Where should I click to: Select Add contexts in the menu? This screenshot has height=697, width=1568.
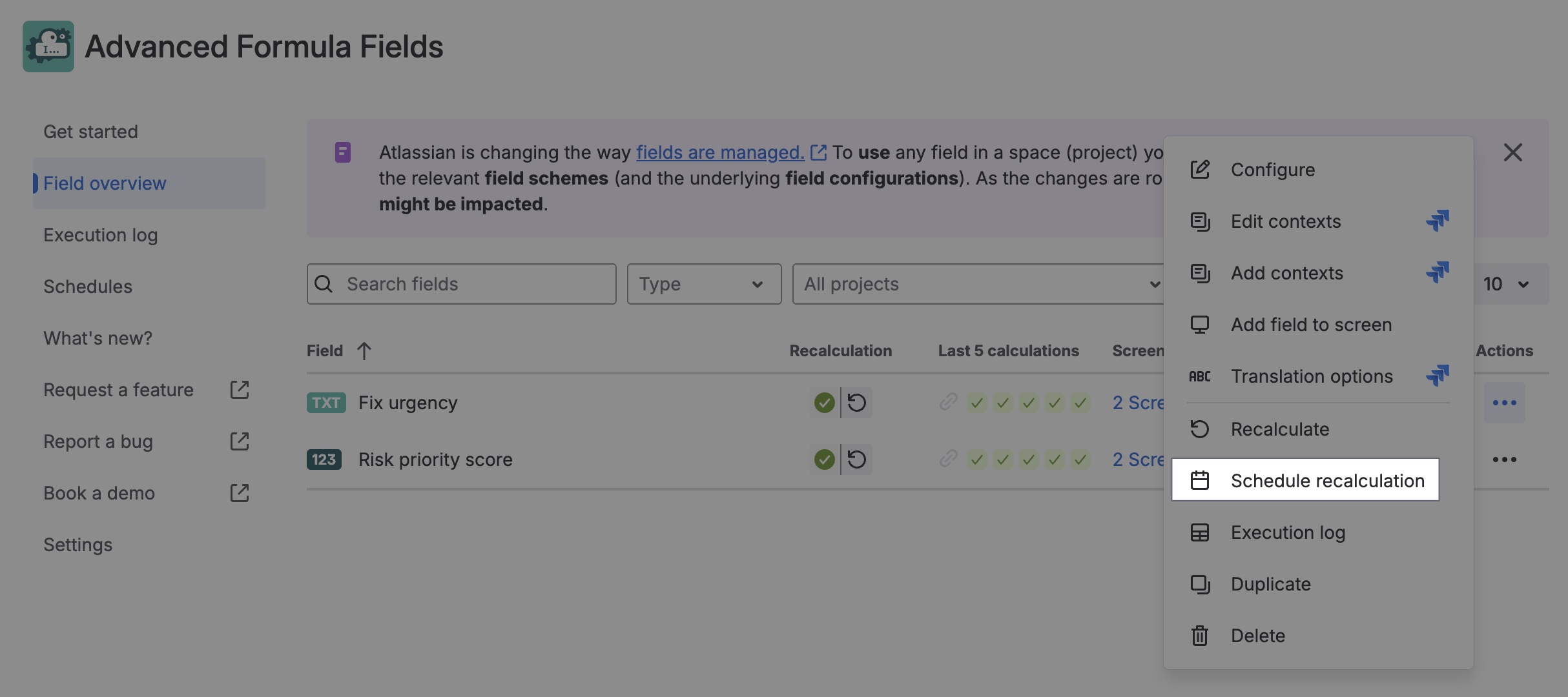[1319, 273]
